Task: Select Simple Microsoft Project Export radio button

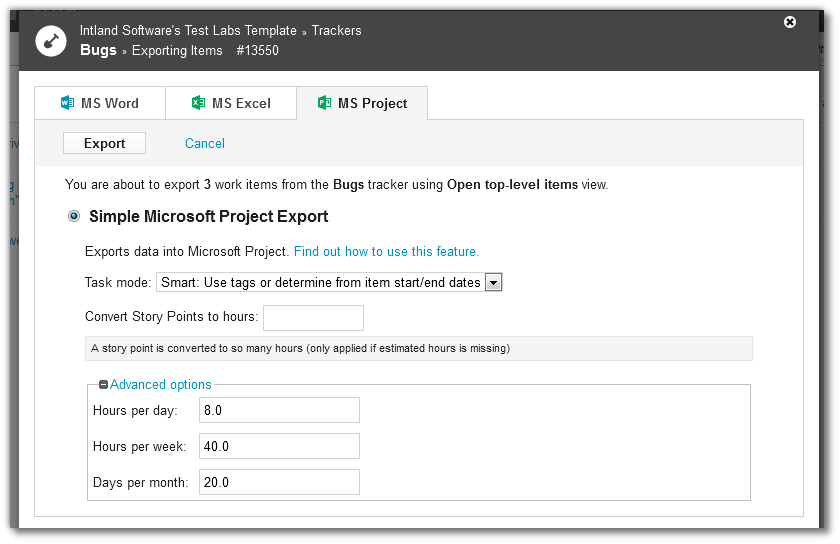Action: (74, 216)
